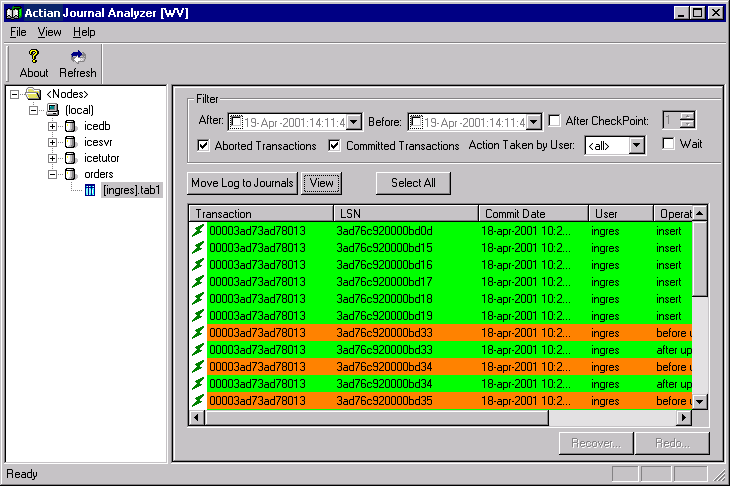Viewport: 730px width, 486px height.
Task: Click the icedb database icon
Action: (70, 126)
